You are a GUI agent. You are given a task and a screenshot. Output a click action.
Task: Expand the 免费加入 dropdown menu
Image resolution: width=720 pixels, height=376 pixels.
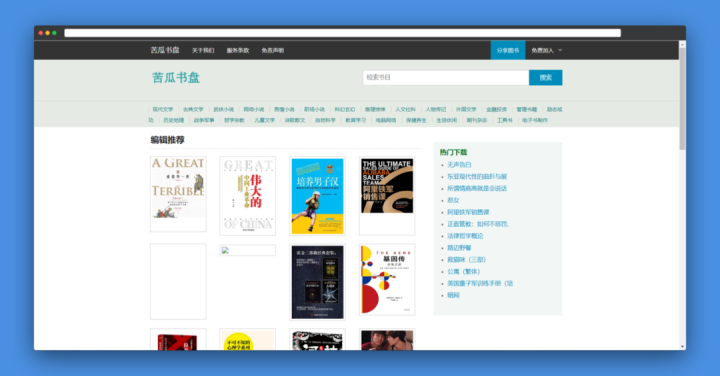tap(546, 51)
